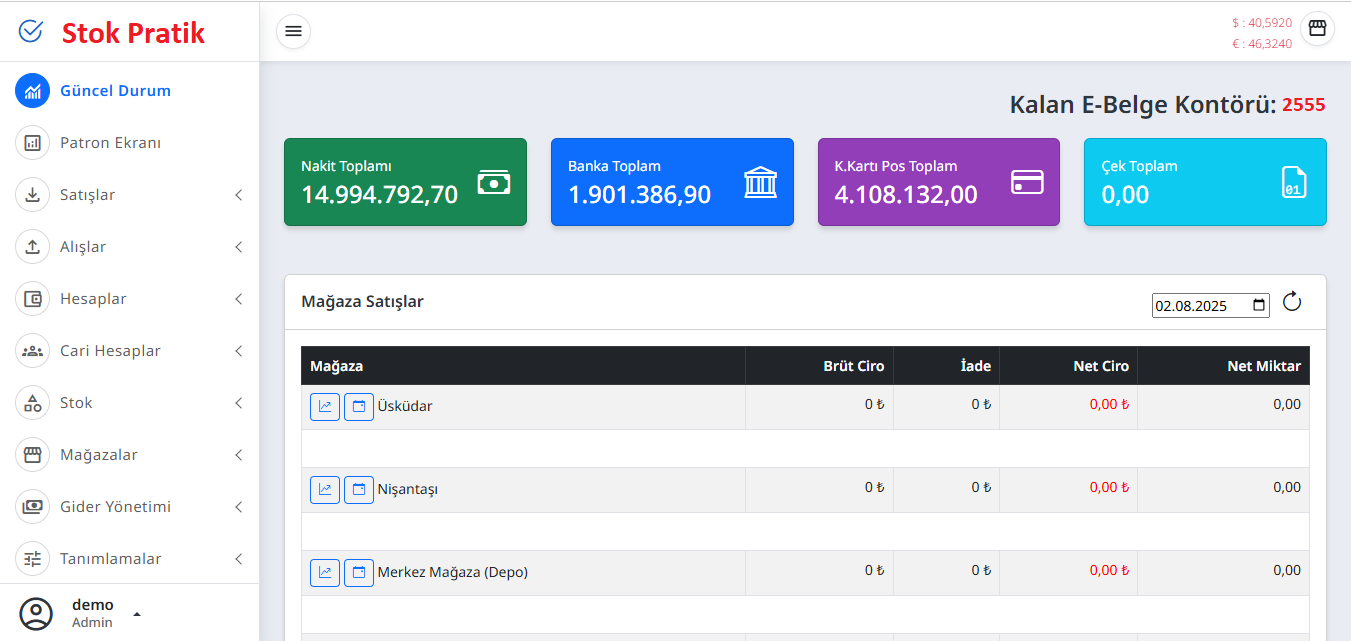Click the Satışlar download icon in sidebar

click(32, 194)
